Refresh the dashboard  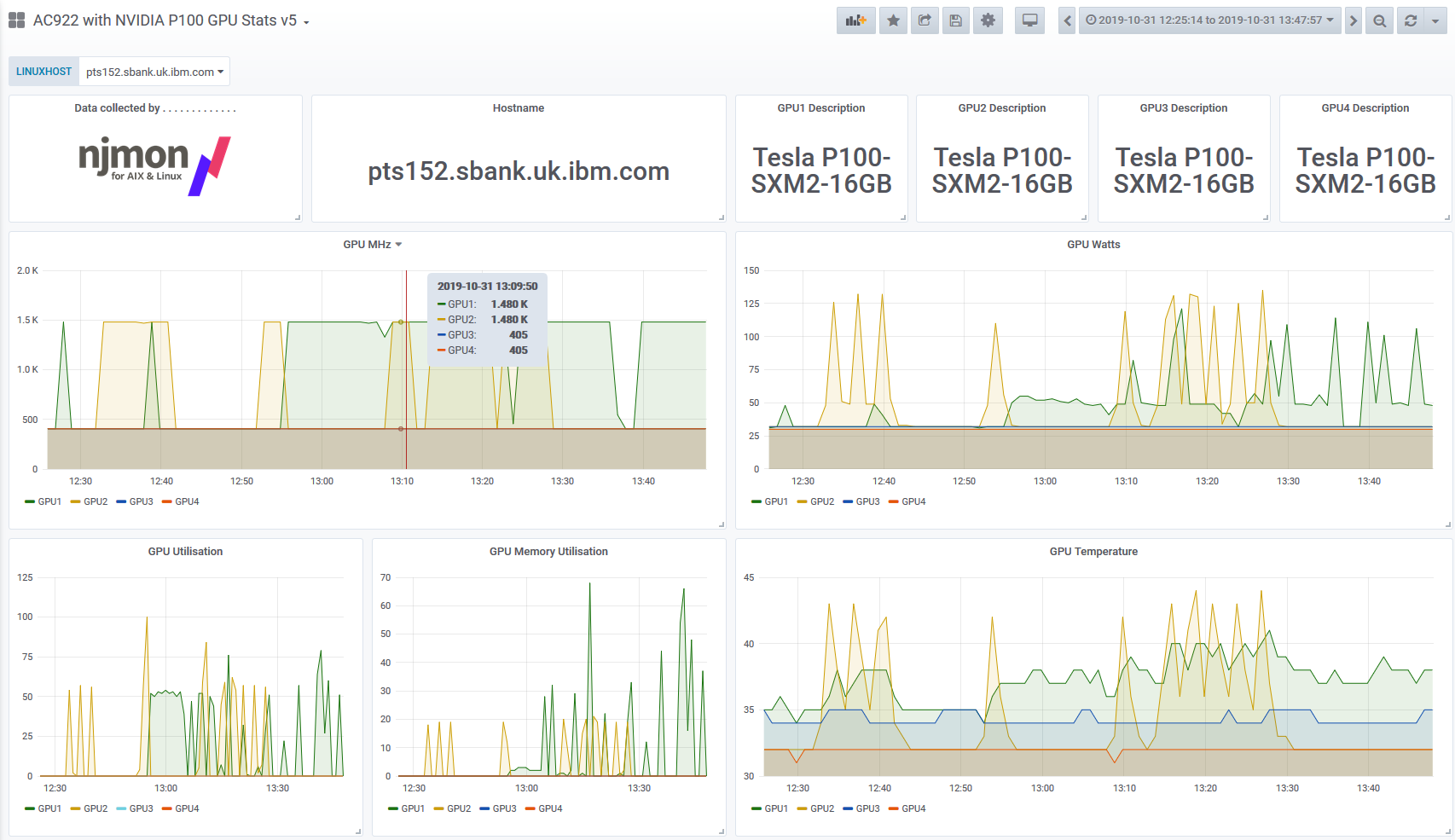coord(1411,20)
